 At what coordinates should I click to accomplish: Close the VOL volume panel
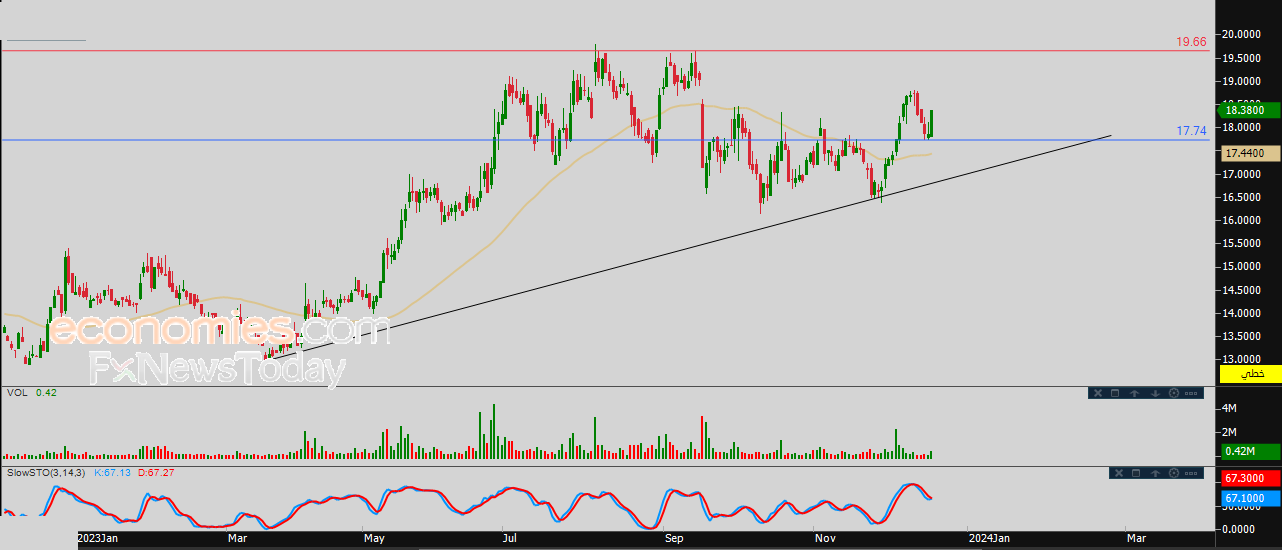point(1098,393)
